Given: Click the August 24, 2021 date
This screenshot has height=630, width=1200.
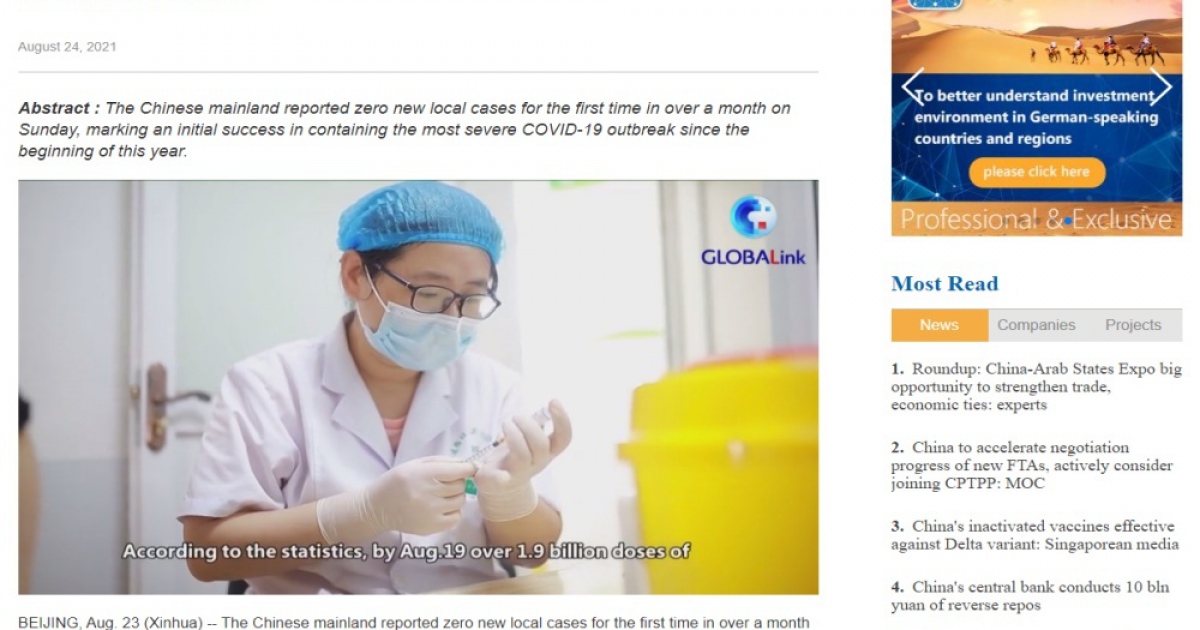Looking at the screenshot, I should pos(67,47).
